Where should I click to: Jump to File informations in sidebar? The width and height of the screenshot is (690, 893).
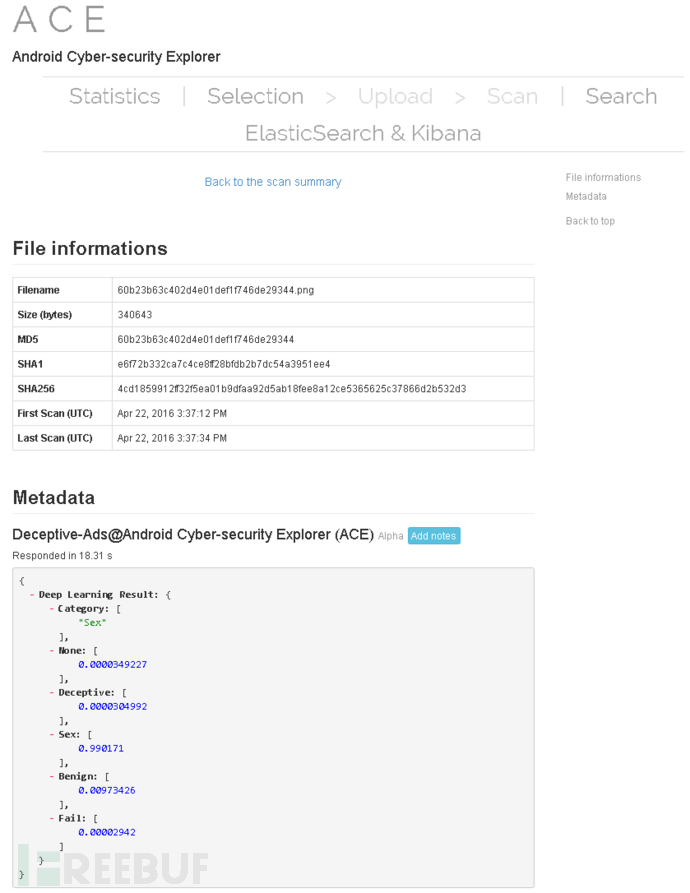click(x=603, y=178)
